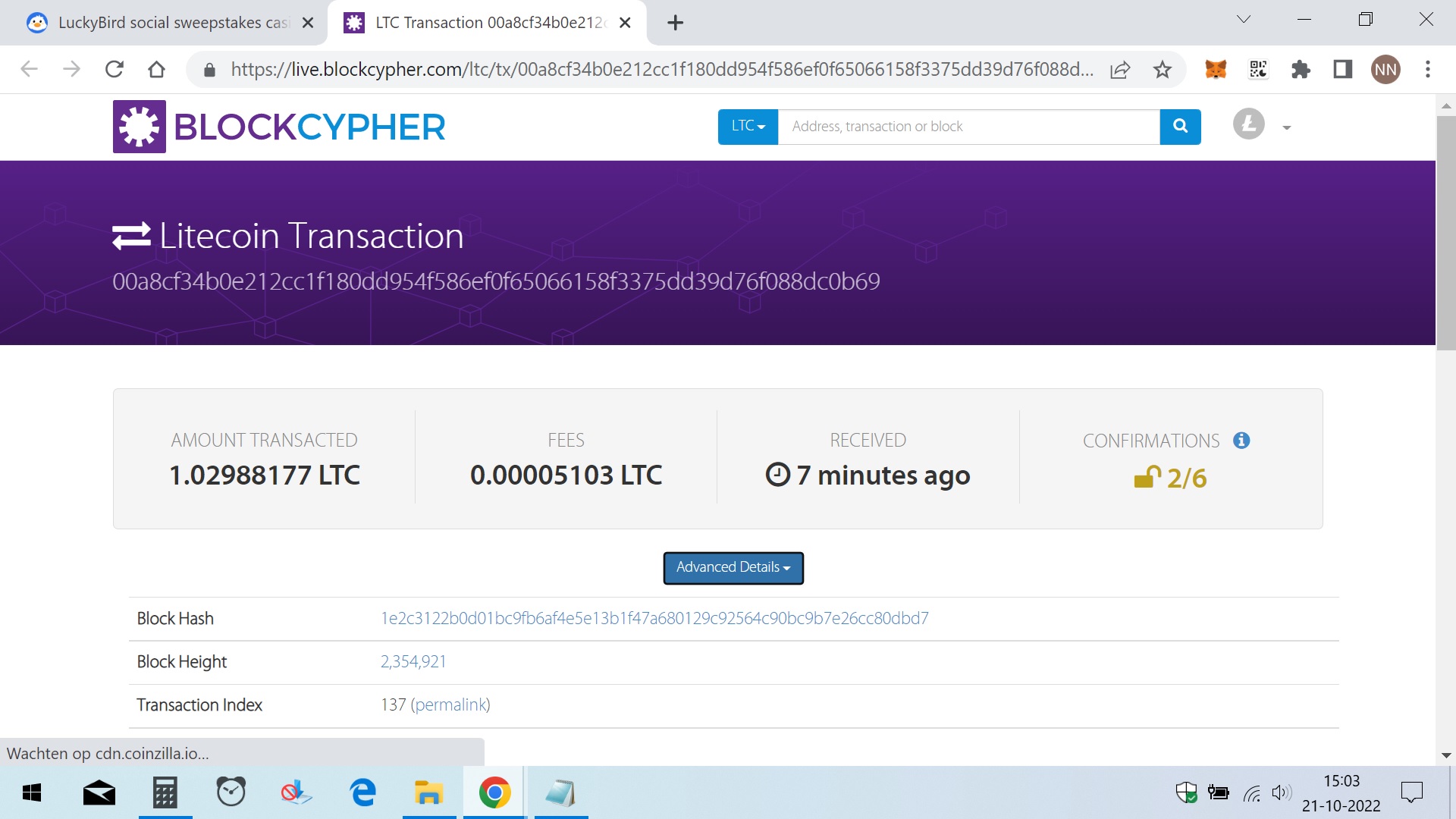Open Mail from the taskbar
The height and width of the screenshot is (819, 1456).
click(99, 793)
